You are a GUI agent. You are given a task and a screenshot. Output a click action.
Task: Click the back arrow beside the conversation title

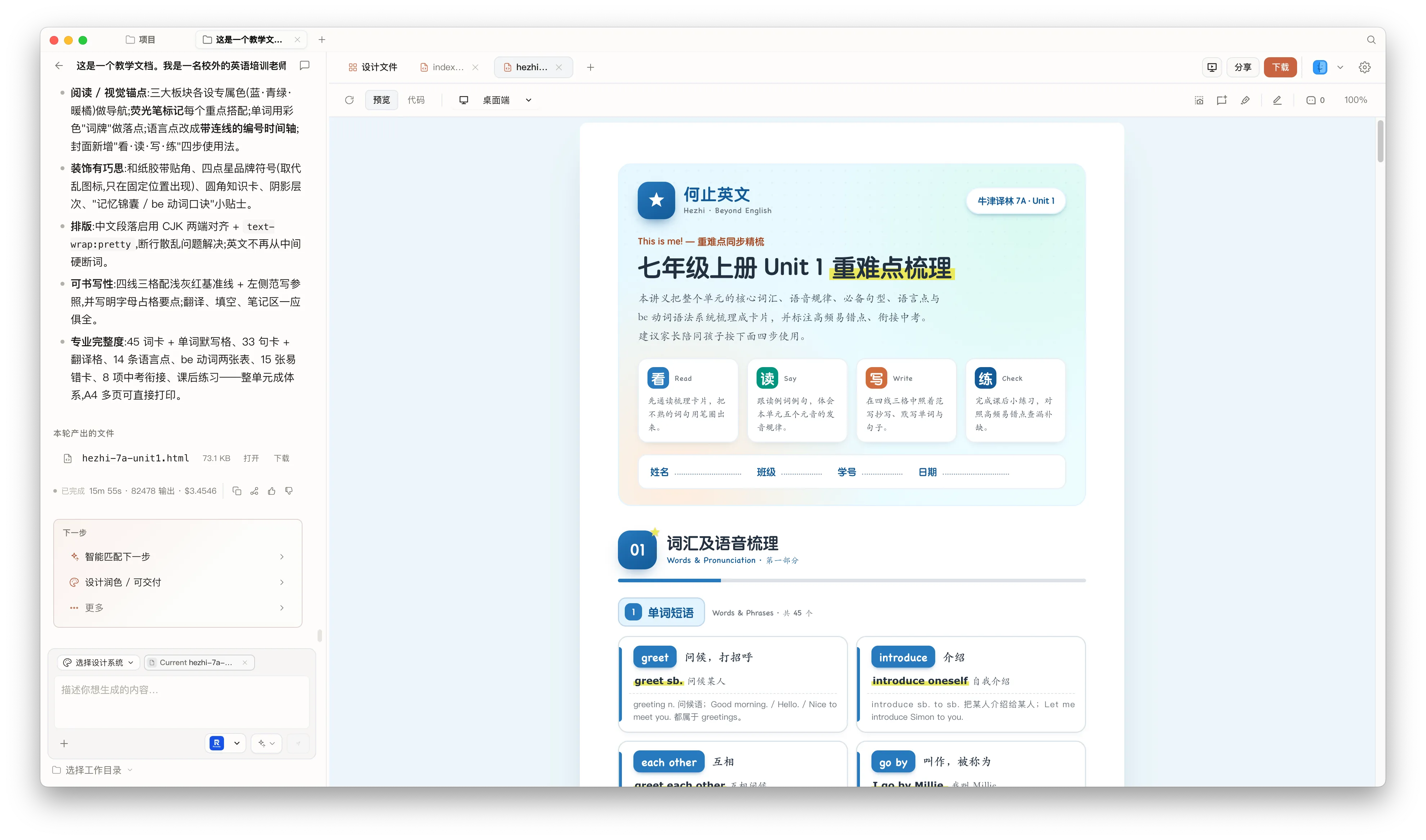point(59,66)
